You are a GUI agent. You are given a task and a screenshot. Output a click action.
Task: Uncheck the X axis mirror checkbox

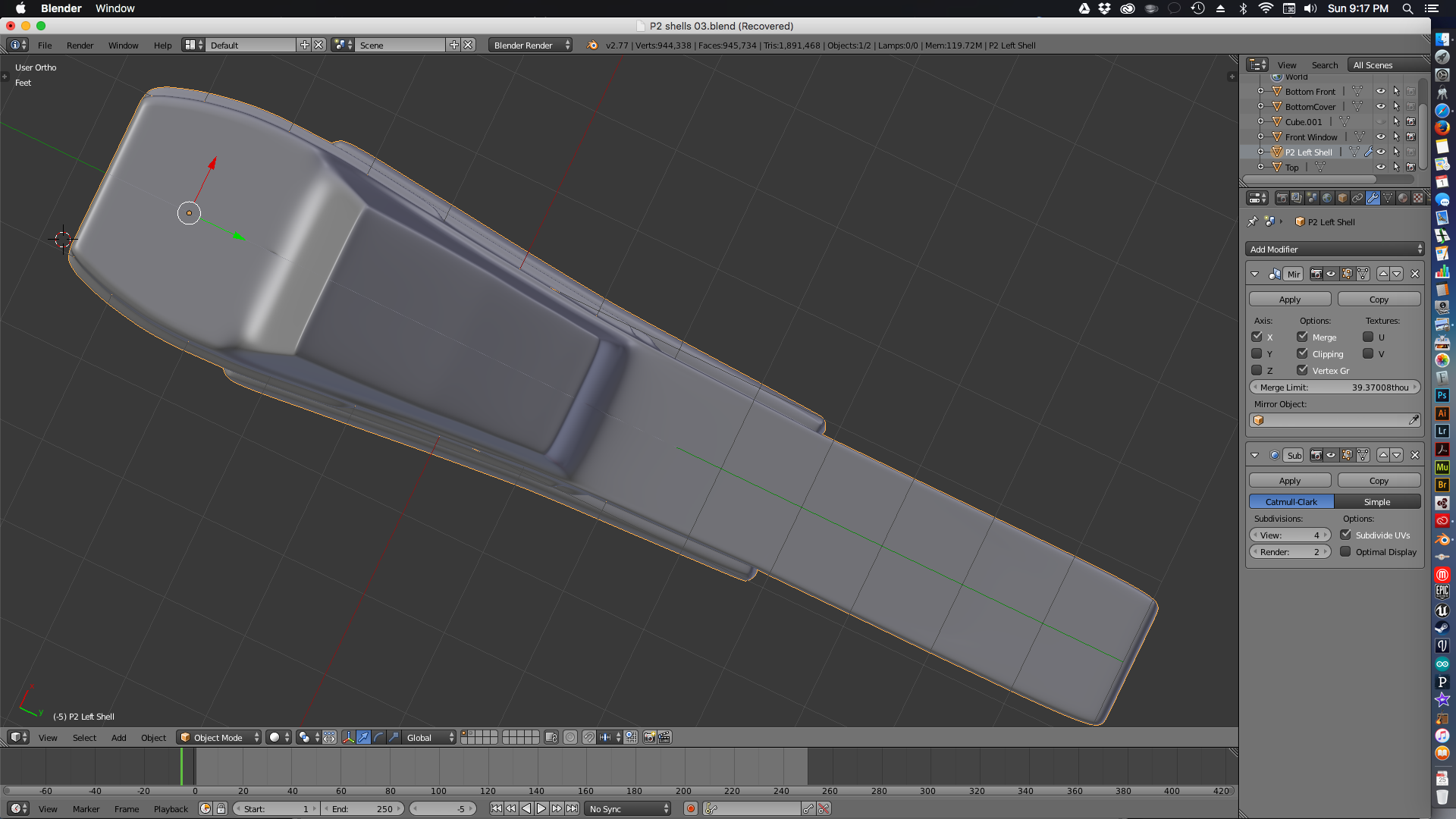pos(1257,337)
